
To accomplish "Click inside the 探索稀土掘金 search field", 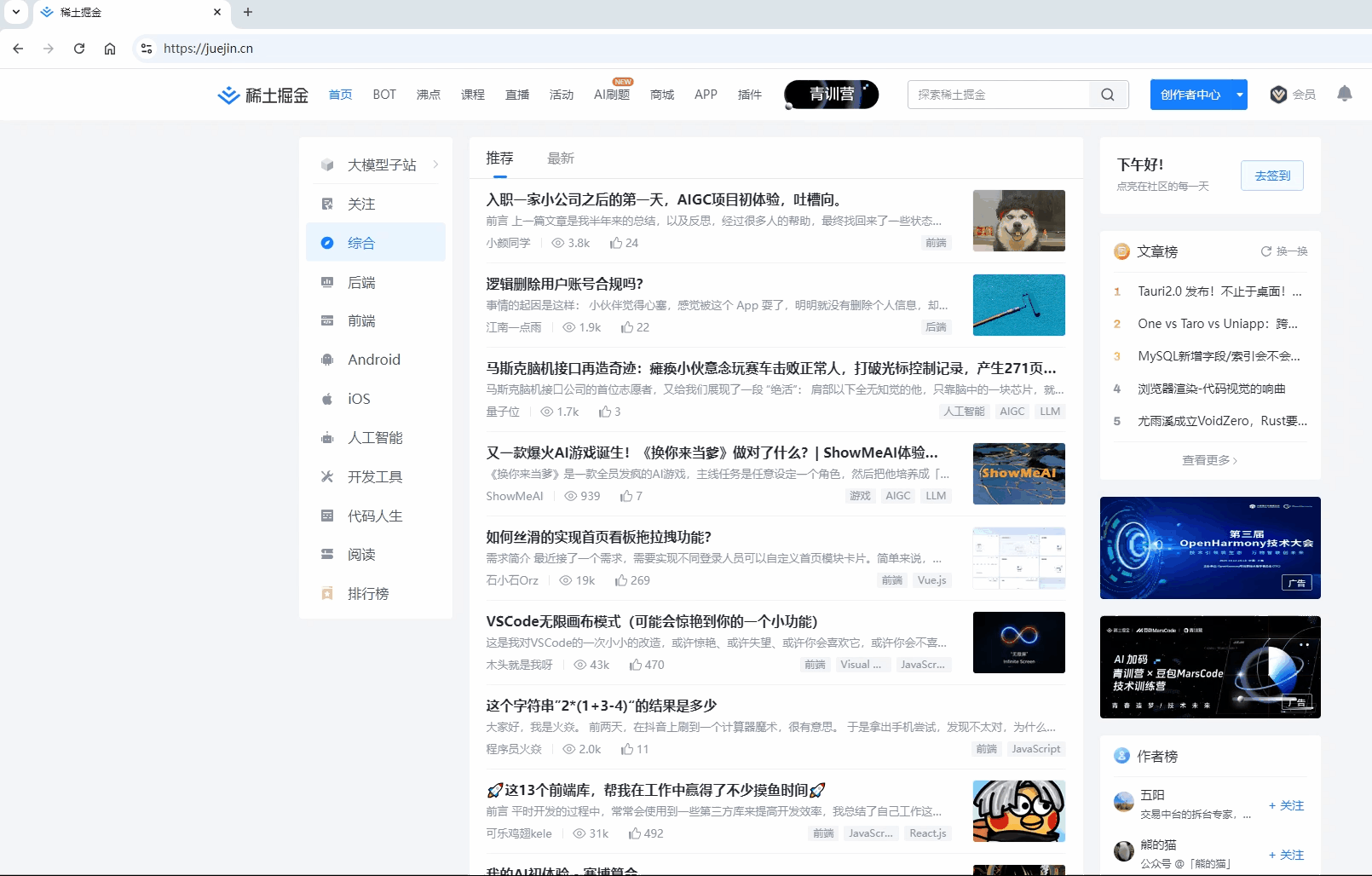I will pos(997,95).
